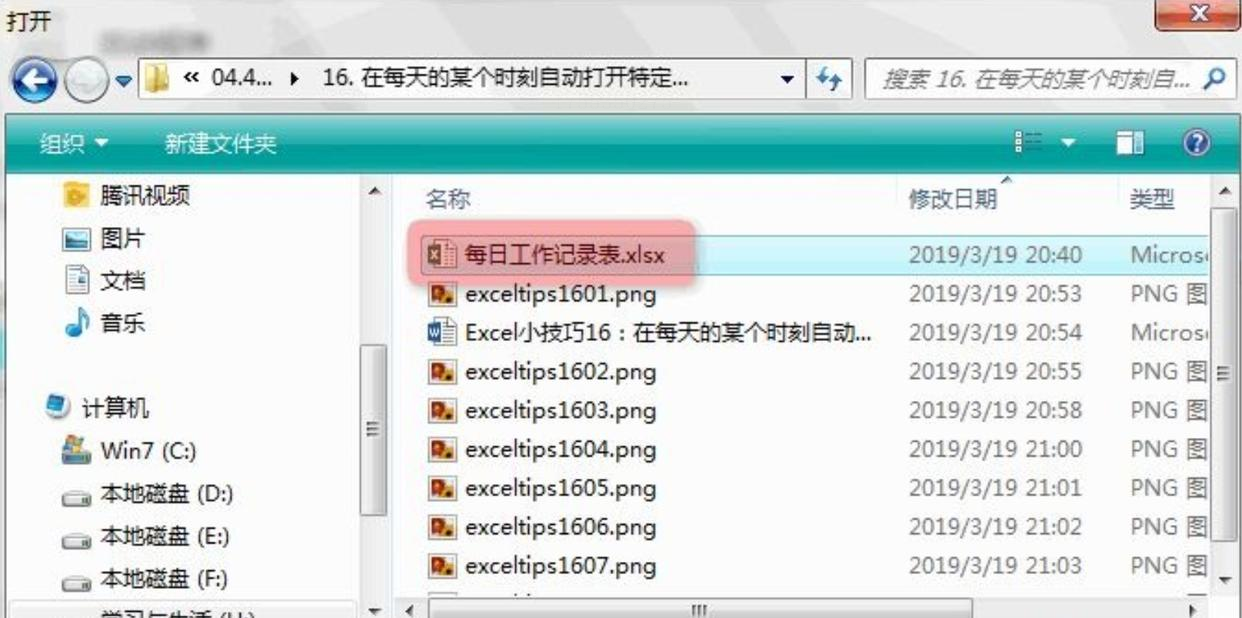Open the address bar history dropdown
This screenshot has width=1242, height=618.
pyautogui.click(x=788, y=80)
